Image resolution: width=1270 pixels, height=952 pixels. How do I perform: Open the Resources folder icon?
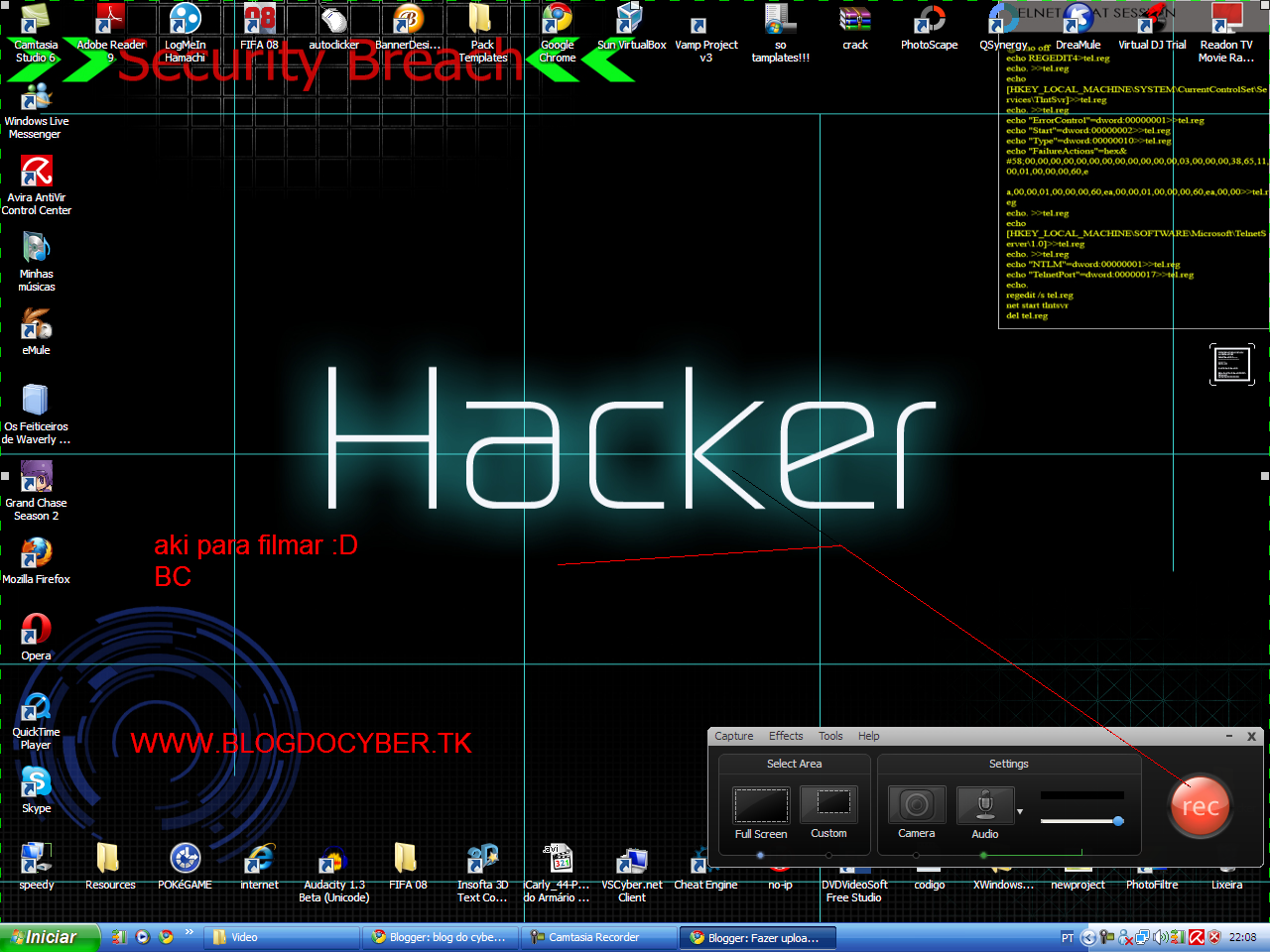pos(110,866)
